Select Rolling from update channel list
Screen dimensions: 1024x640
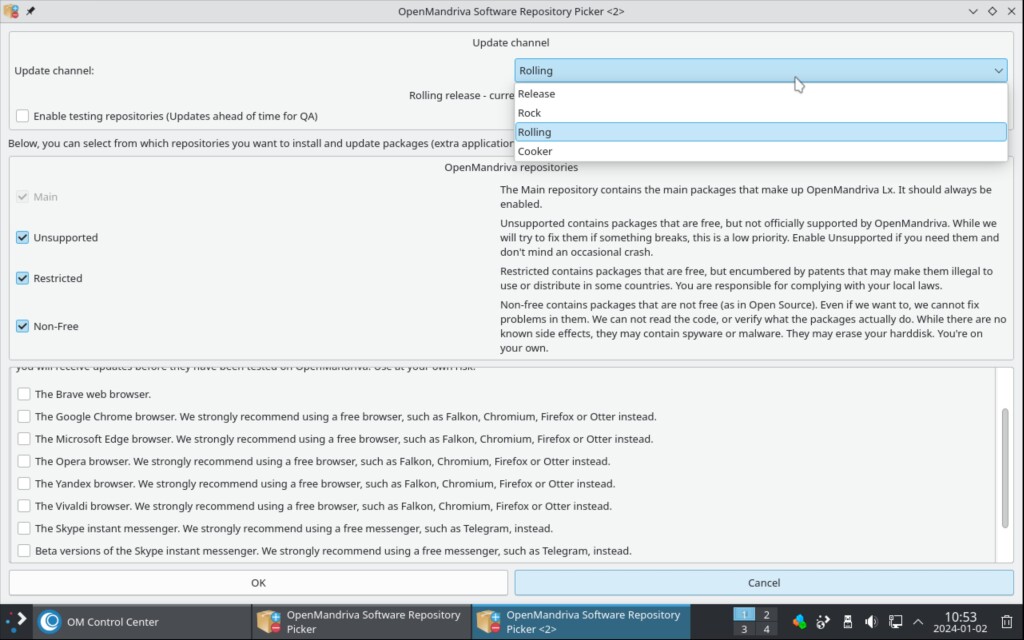tap(761, 132)
